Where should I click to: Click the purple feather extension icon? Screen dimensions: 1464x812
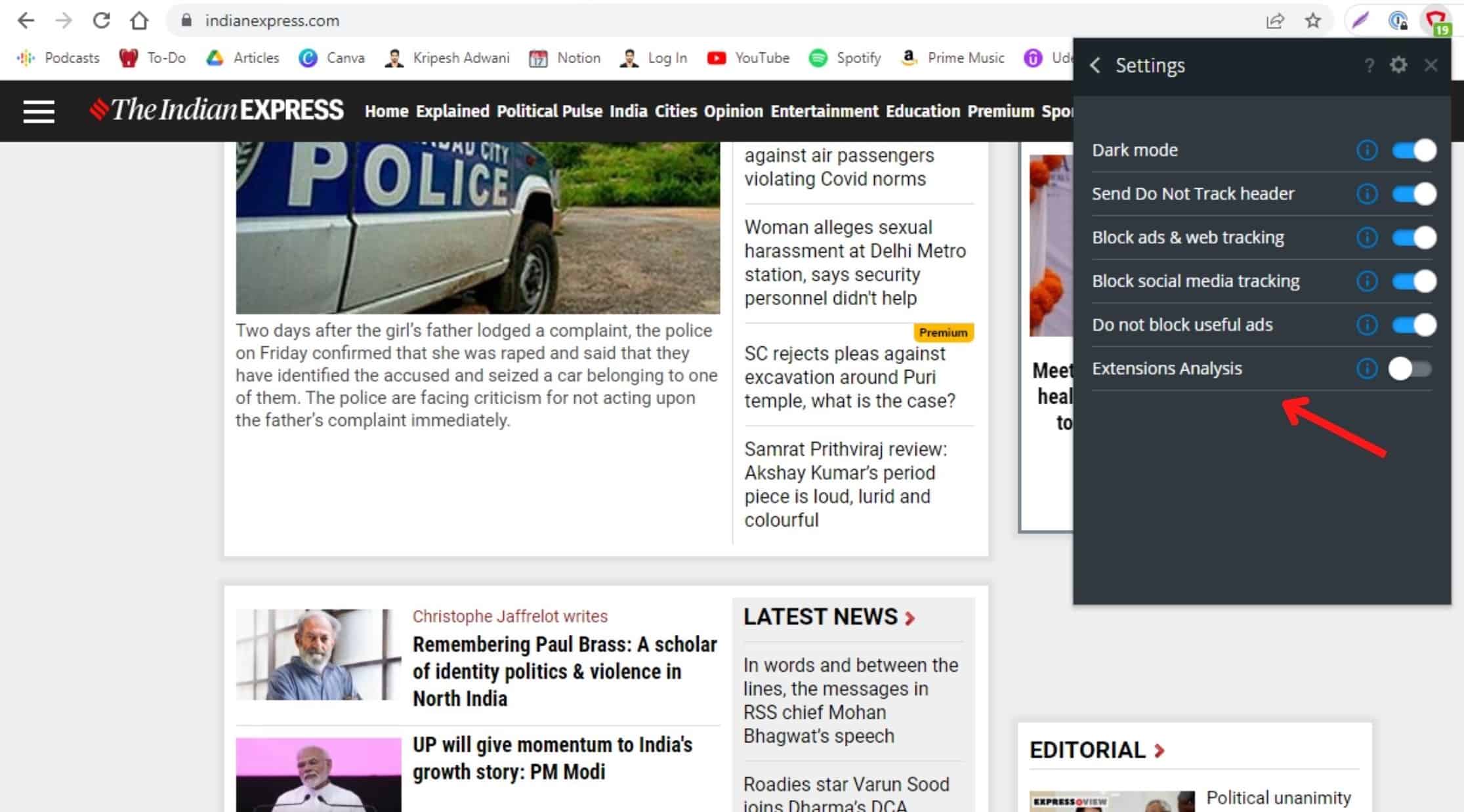1360,21
